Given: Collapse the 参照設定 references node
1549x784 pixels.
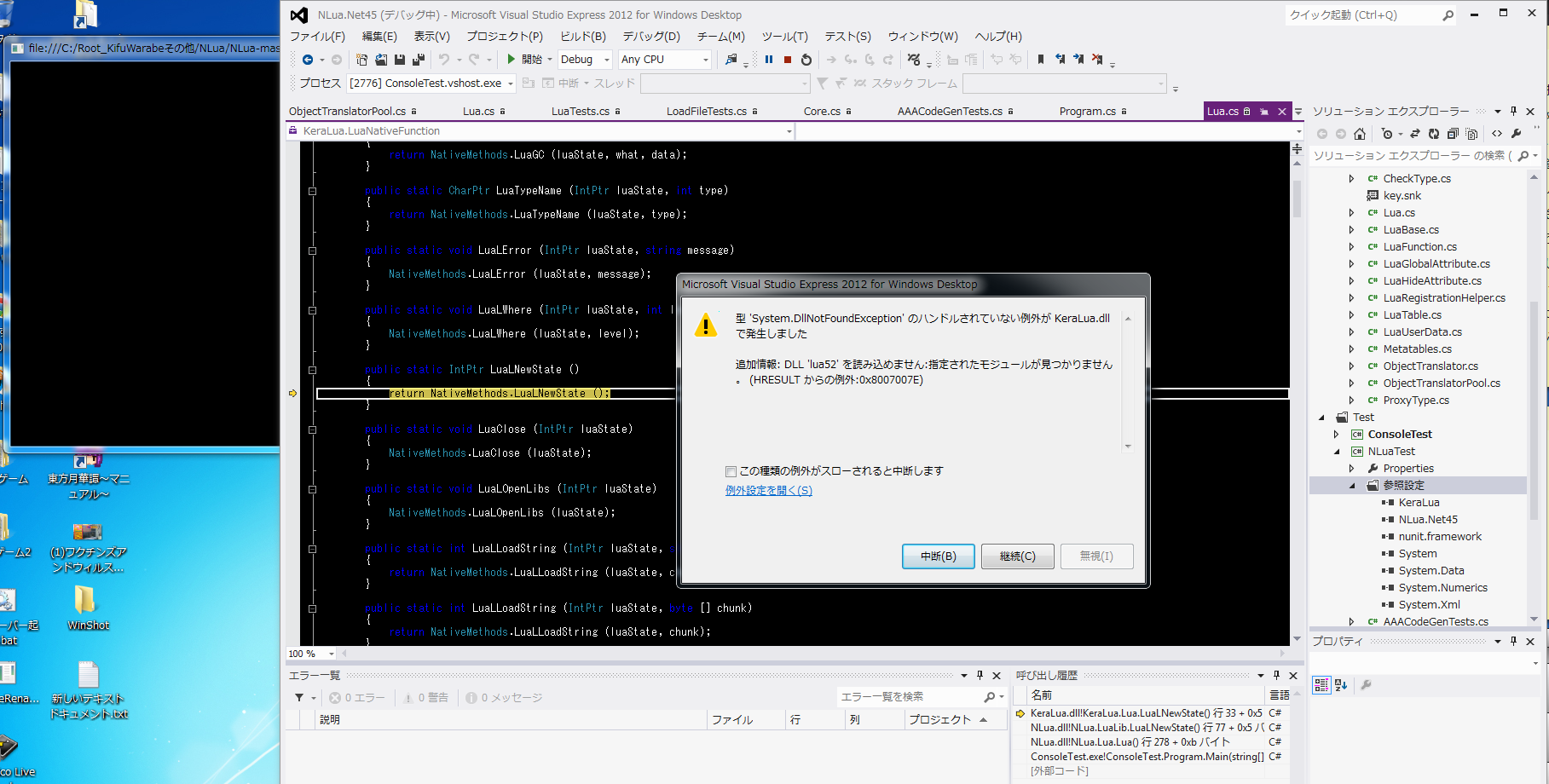Looking at the screenshot, I should point(1352,486).
